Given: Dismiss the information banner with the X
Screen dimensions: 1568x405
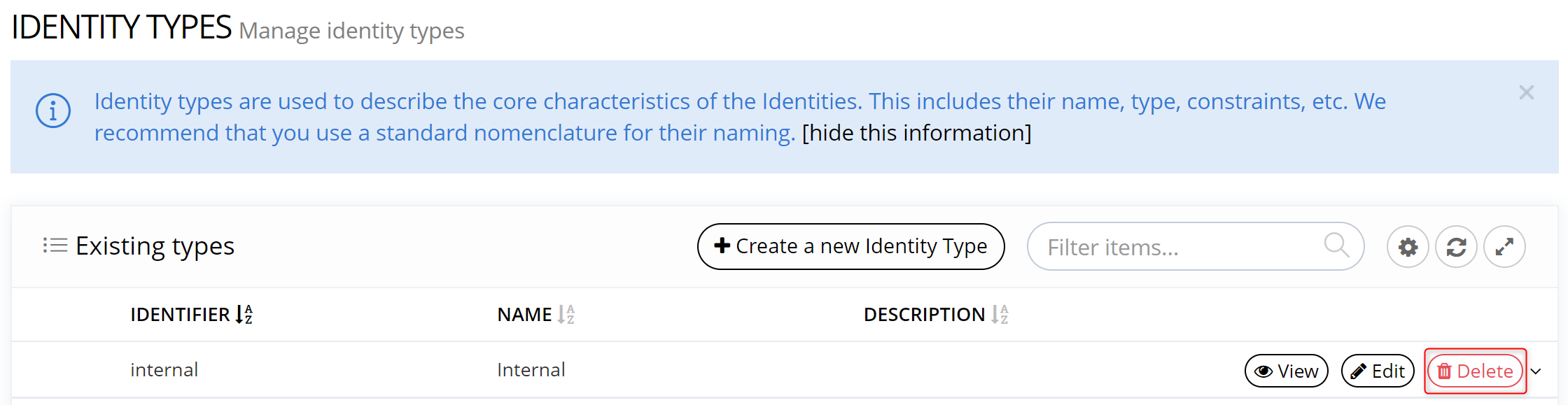Looking at the screenshot, I should pos(1527,92).
